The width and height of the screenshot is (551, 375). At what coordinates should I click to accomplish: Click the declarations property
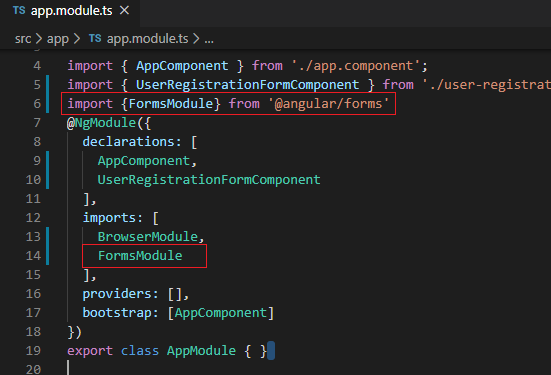click(x=128, y=142)
